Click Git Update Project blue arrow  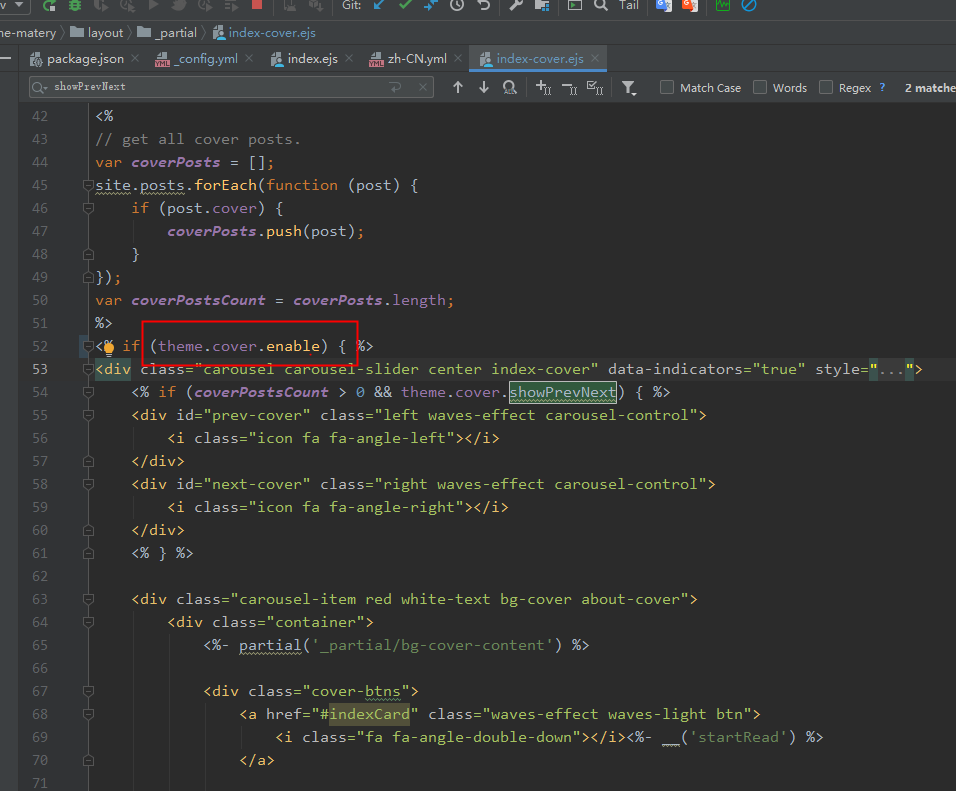pyautogui.click(x=379, y=5)
